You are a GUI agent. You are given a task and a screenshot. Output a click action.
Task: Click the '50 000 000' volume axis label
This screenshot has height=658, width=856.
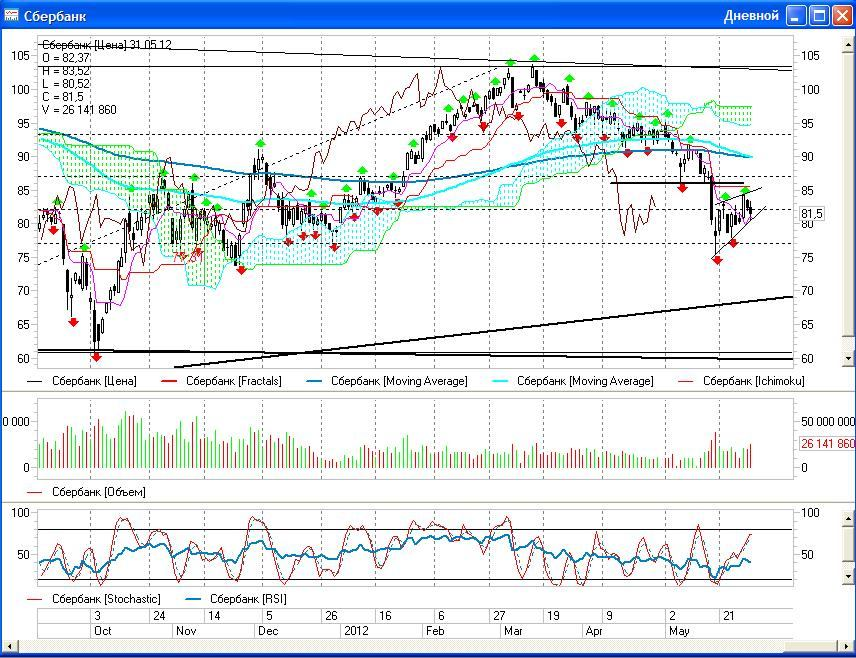point(828,422)
